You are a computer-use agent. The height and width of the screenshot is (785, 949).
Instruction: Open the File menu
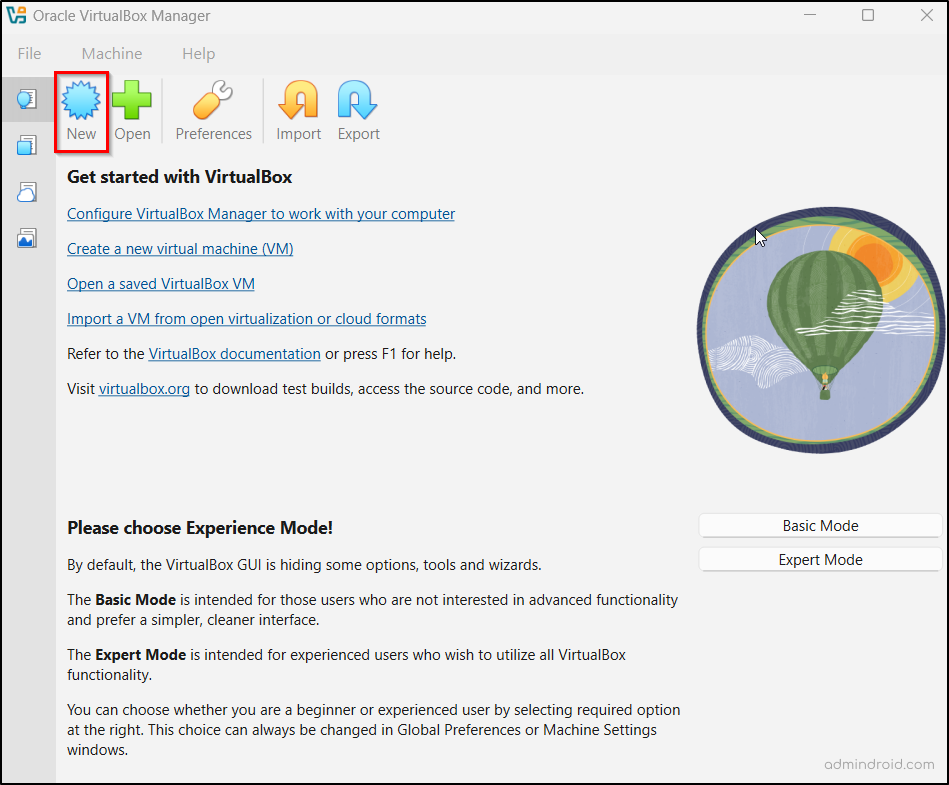click(x=29, y=53)
